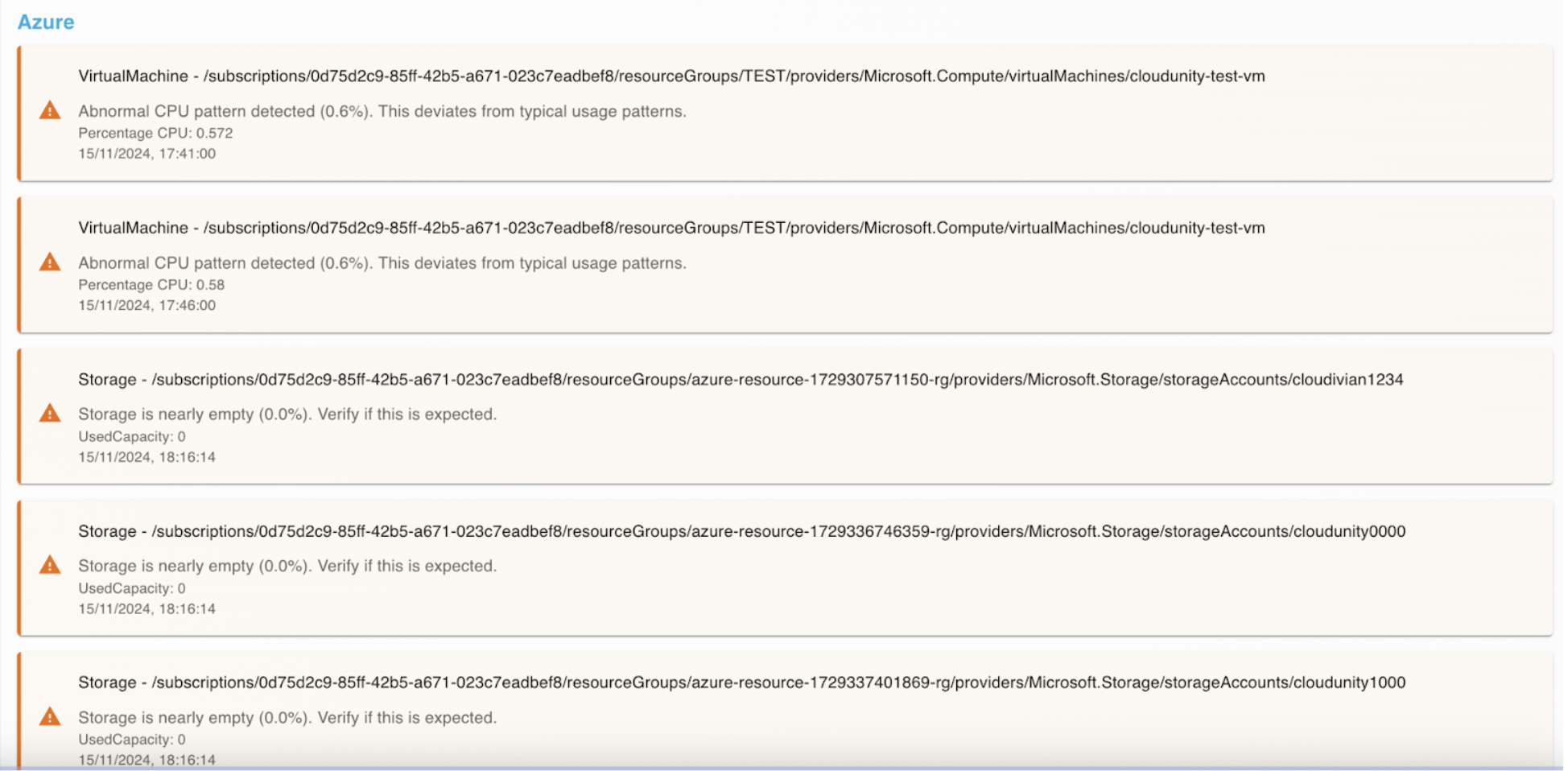Click the 15/11/2024, 17:46:00 timestamp

pos(146,306)
